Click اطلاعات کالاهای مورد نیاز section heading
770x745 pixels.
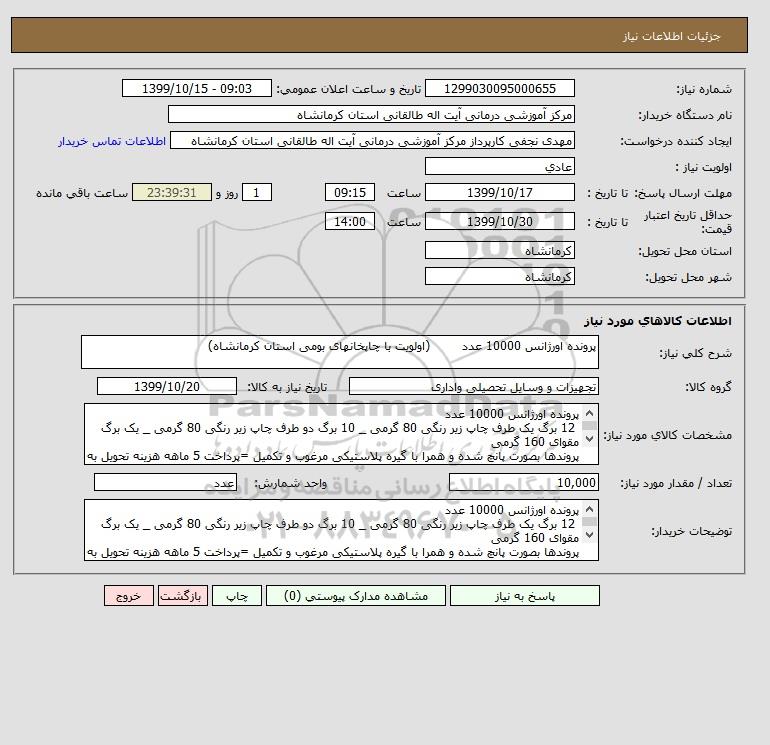click(658, 321)
